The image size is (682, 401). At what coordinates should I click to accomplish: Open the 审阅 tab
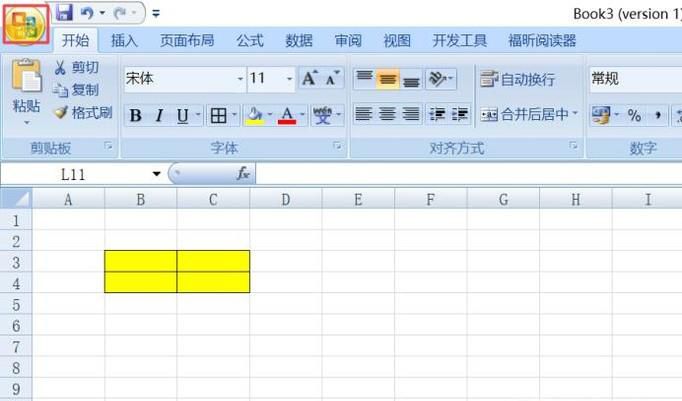coord(348,40)
